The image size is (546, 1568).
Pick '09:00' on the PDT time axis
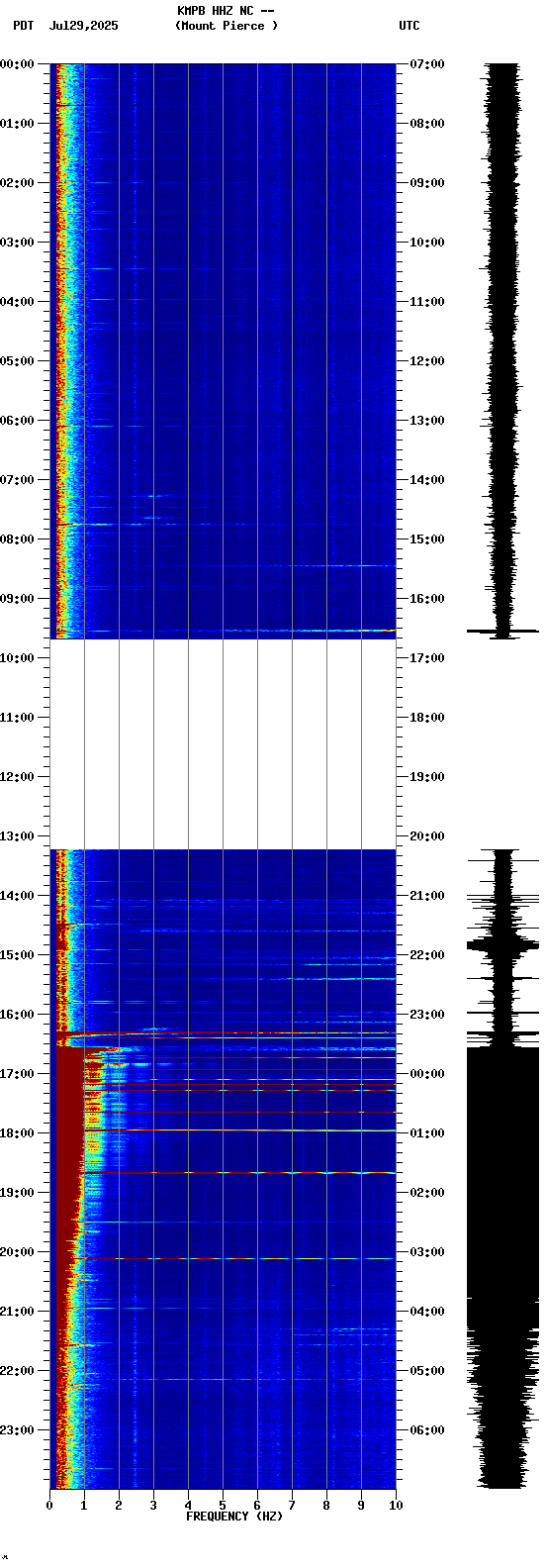click(x=17, y=599)
